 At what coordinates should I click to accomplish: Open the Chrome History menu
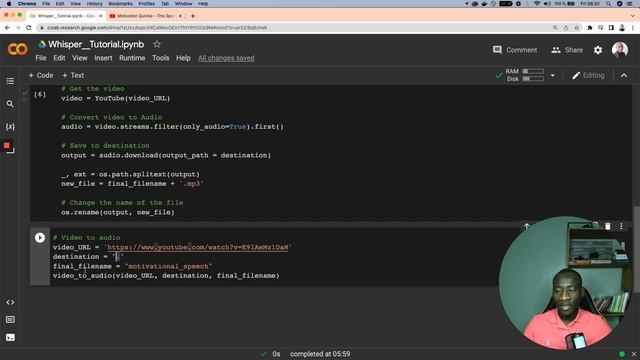[x=94, y=4]
